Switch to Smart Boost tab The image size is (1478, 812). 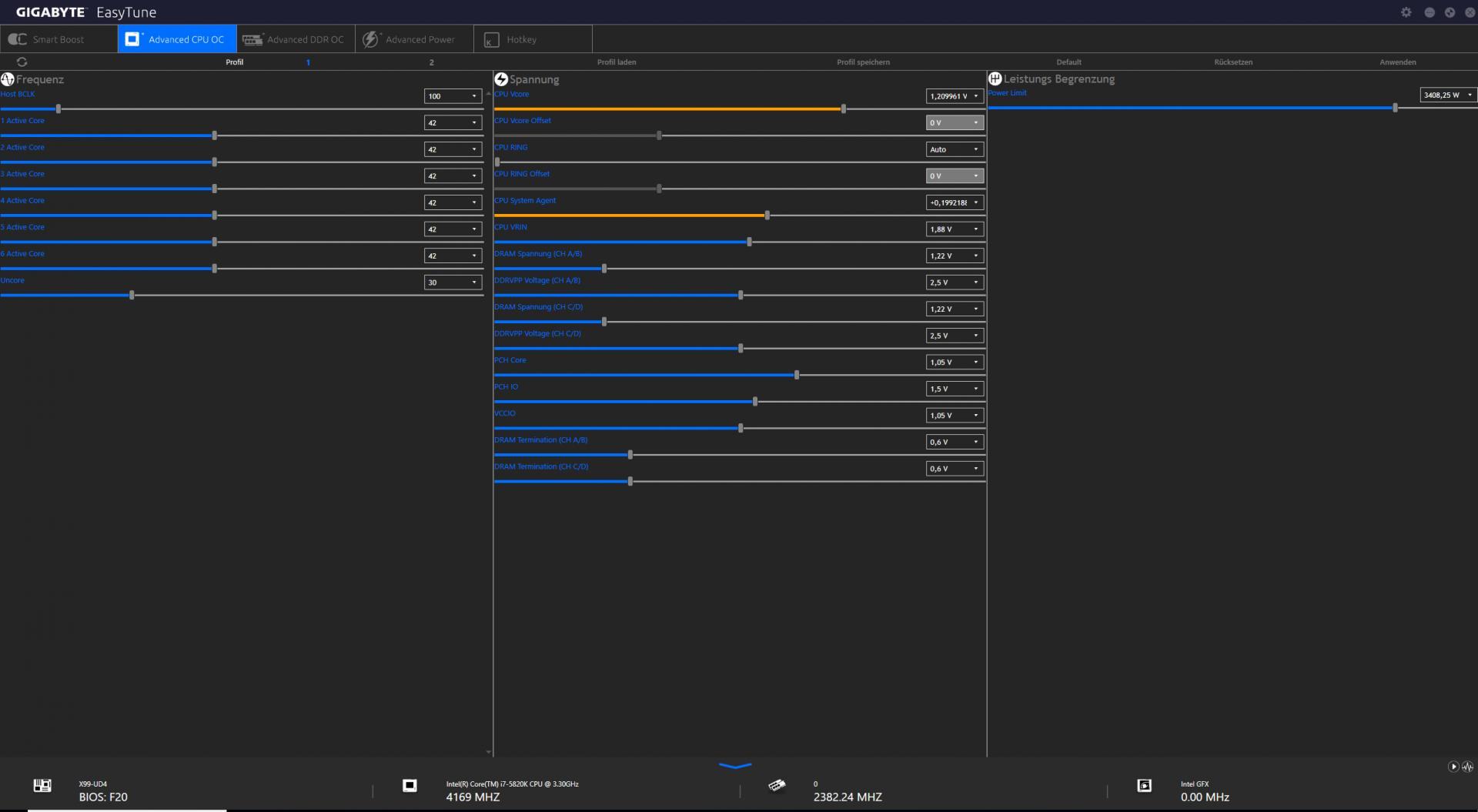59,39
